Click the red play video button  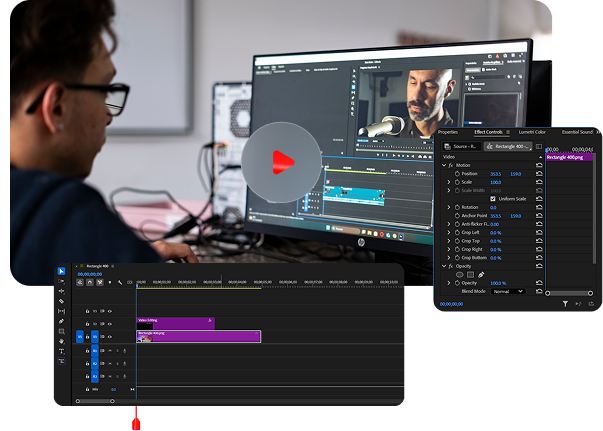281,162
